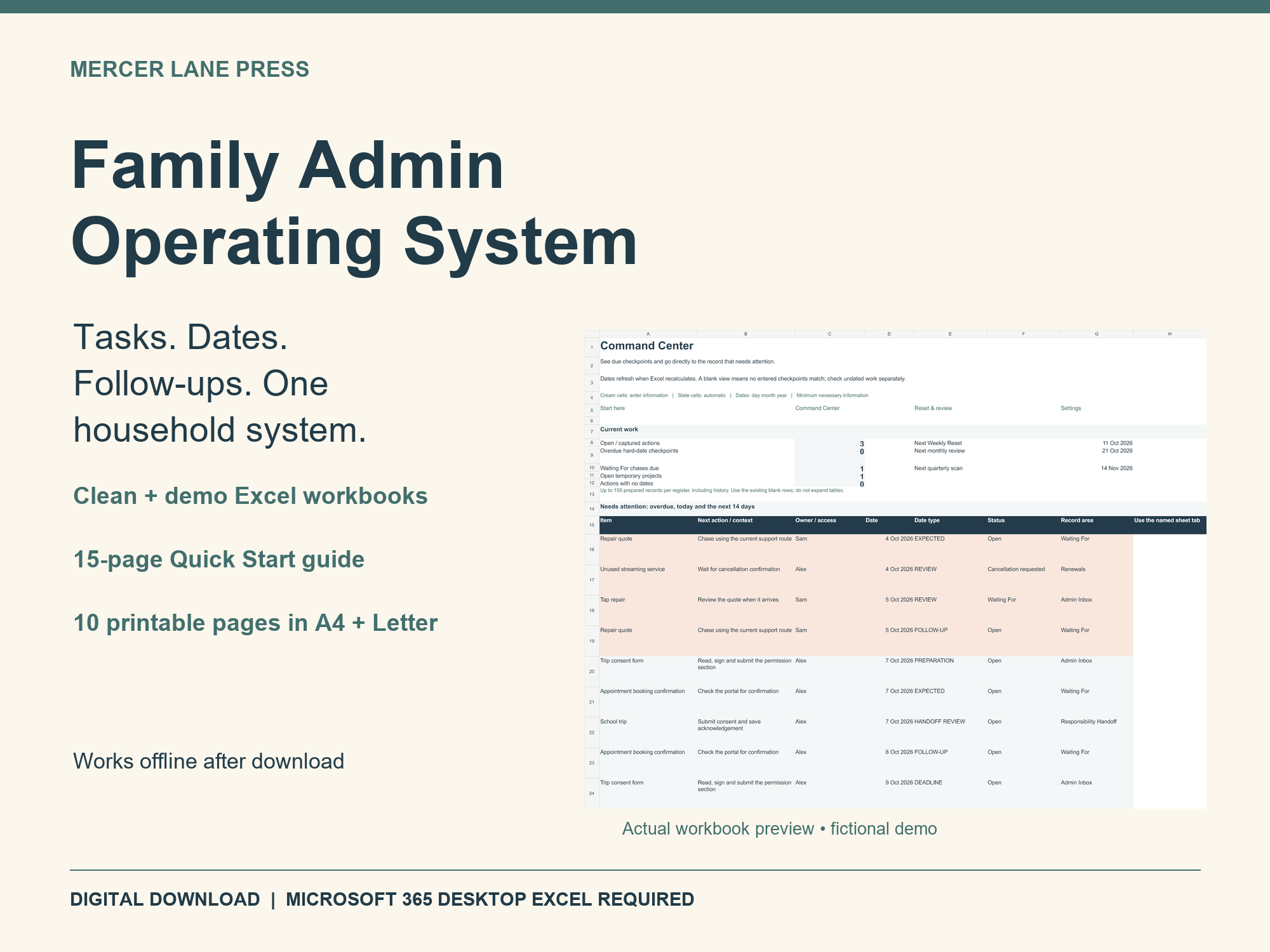Click the "Status" column header

coord(996,520)
